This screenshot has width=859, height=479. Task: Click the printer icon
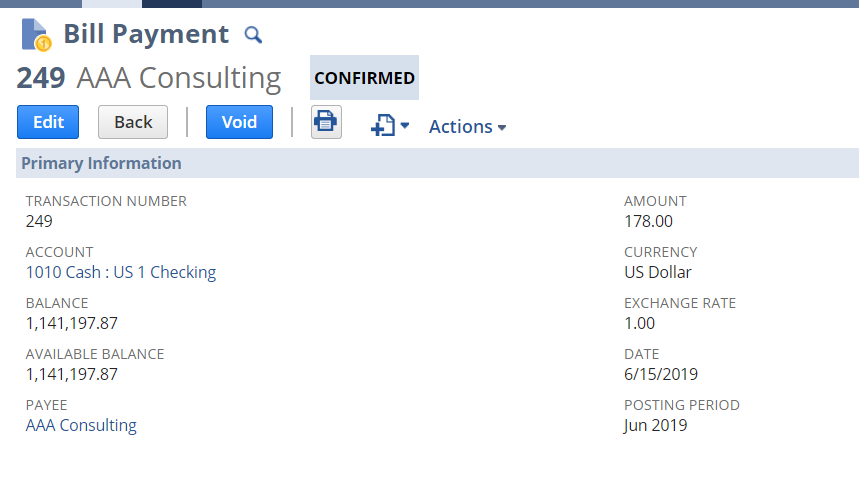326,122
